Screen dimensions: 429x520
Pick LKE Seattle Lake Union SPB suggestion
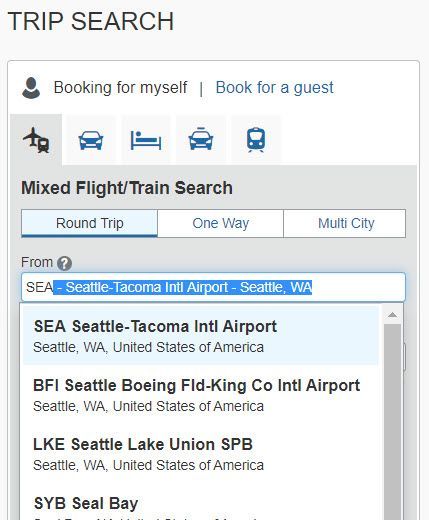pos(201,454)
